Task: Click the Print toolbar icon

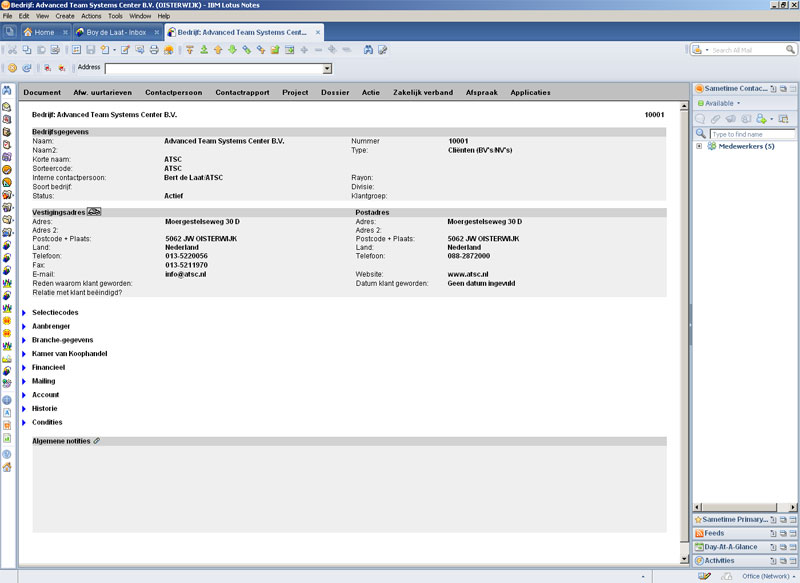Action: [154, 50]
